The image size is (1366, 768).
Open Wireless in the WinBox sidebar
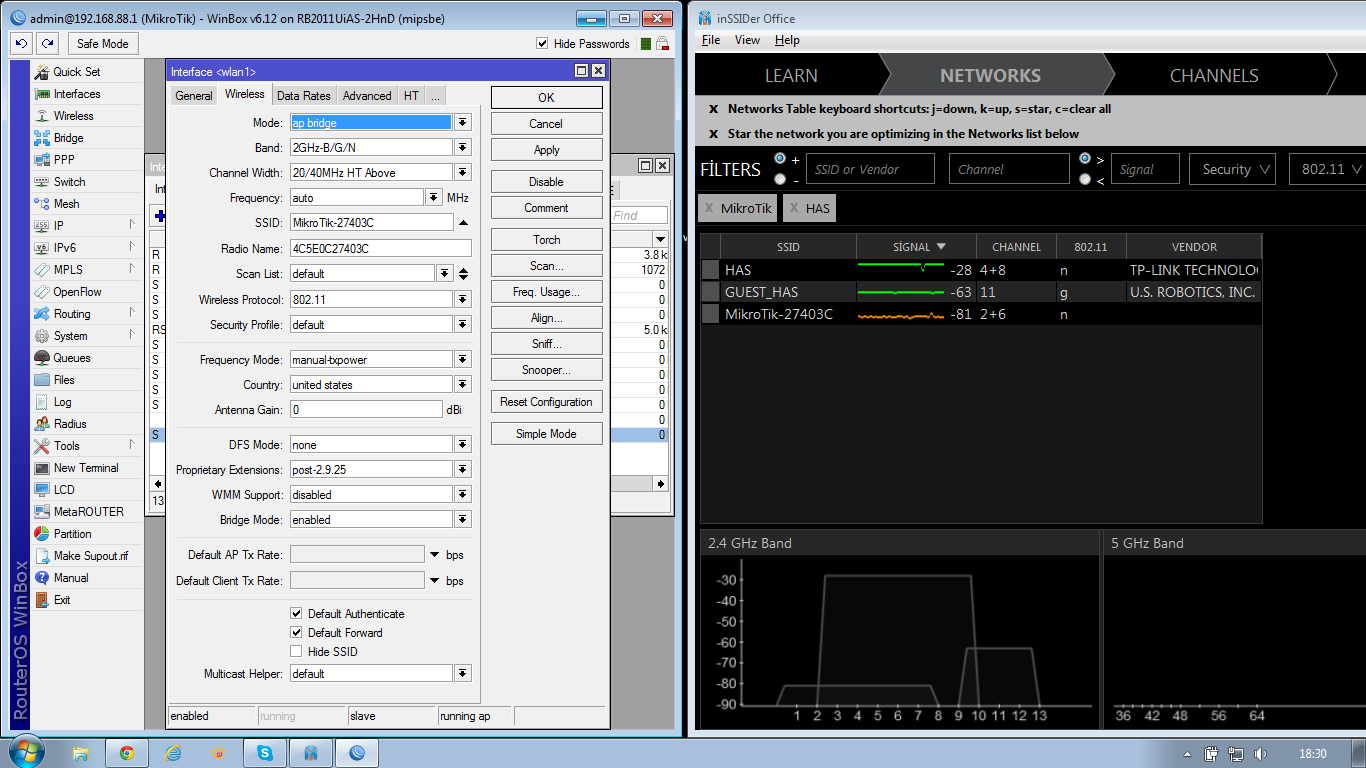(73, 116)
